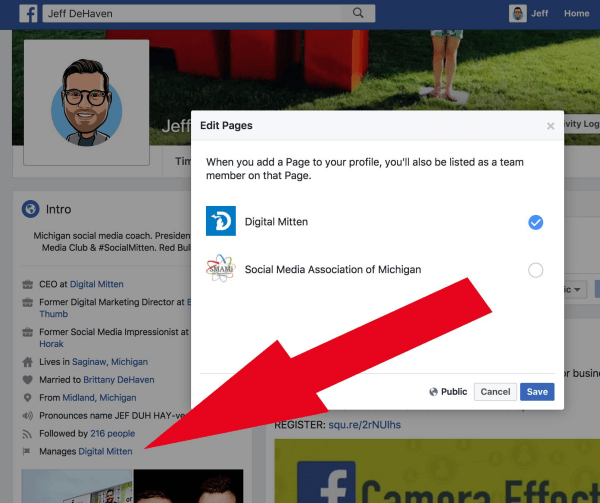600x503 pixels.
Task: Close the Edit Pages dialog
Action: point(550,126)
